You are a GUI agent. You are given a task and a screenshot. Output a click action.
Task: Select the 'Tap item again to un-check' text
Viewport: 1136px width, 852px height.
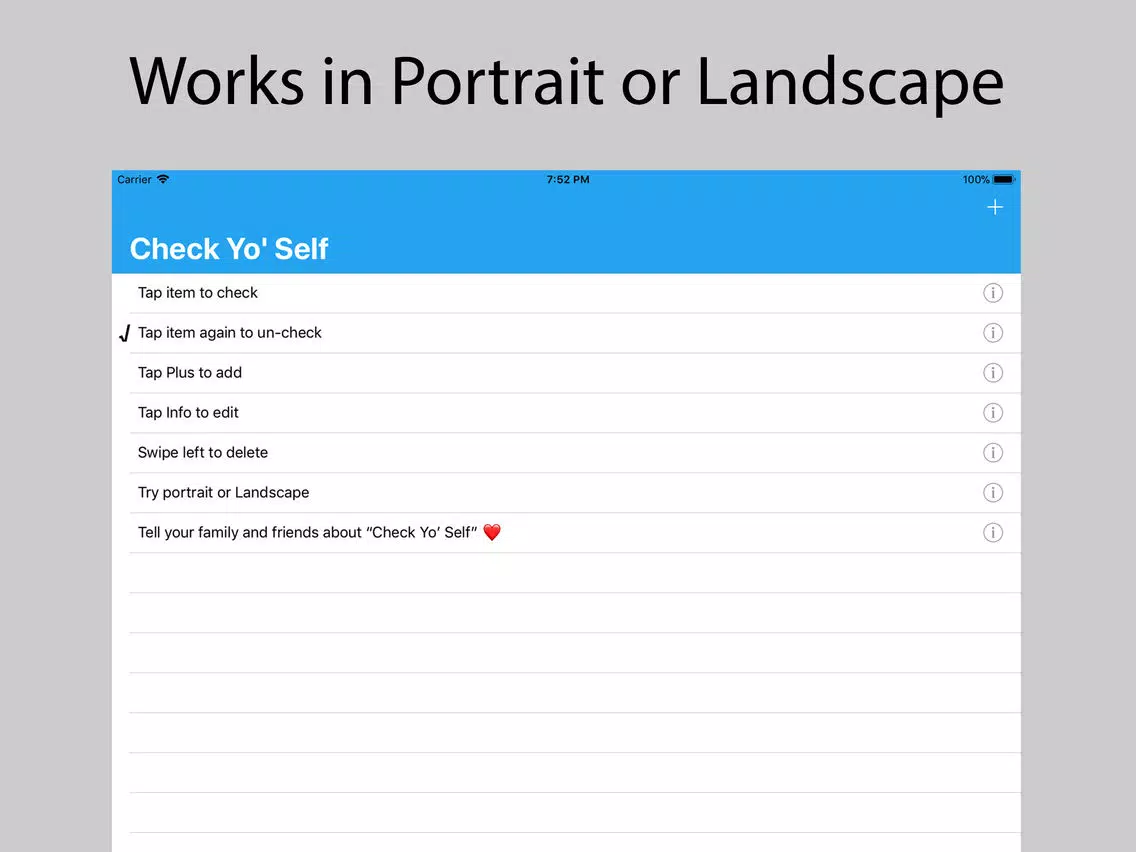(x=230, y=333)
